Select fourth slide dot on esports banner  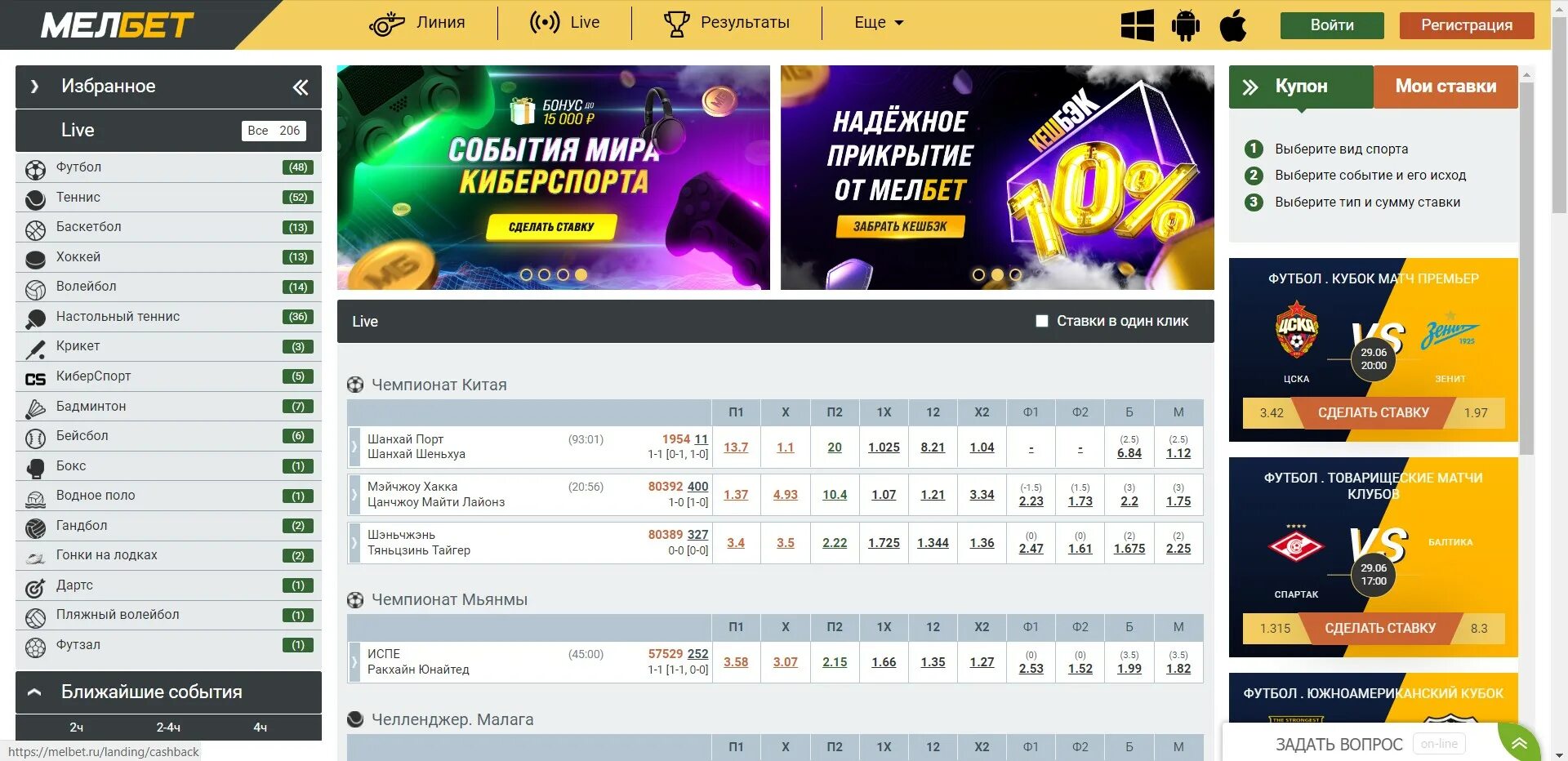point(581,275)
